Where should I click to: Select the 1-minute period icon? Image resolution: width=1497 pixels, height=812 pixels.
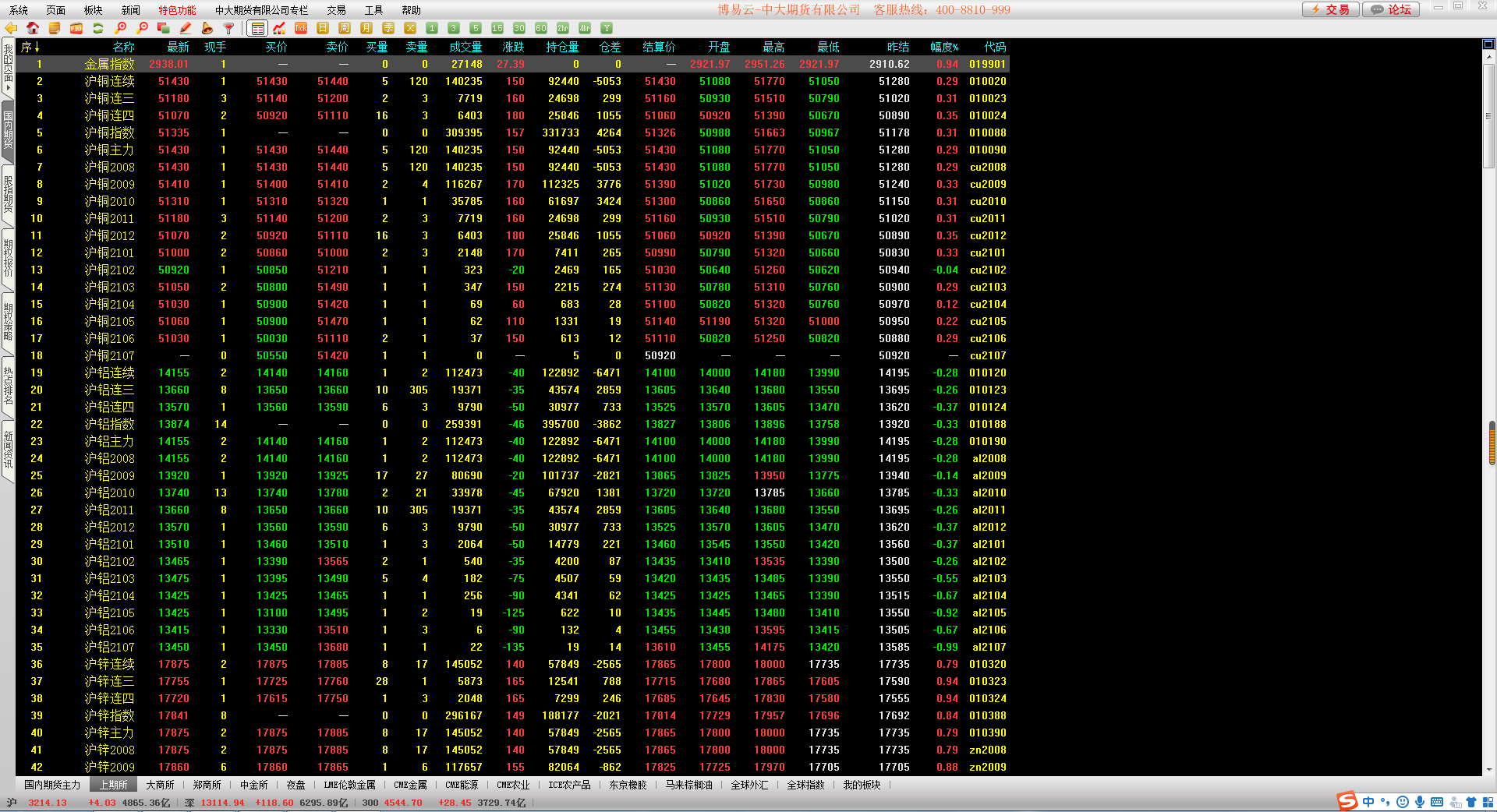point(432,28)
